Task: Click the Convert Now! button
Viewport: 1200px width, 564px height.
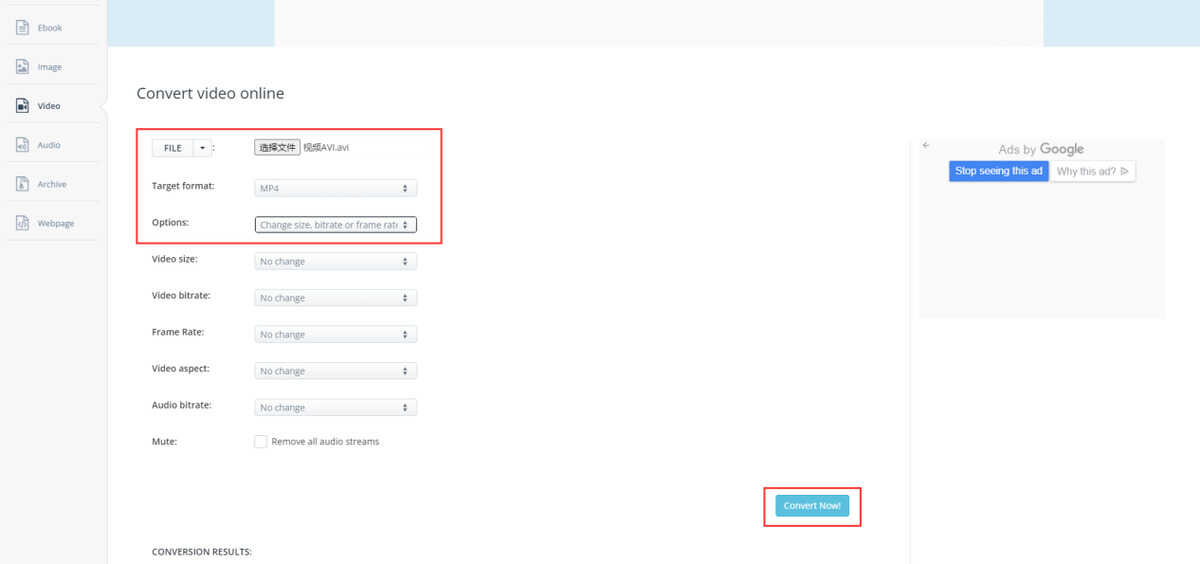Action: pos(812,506)
